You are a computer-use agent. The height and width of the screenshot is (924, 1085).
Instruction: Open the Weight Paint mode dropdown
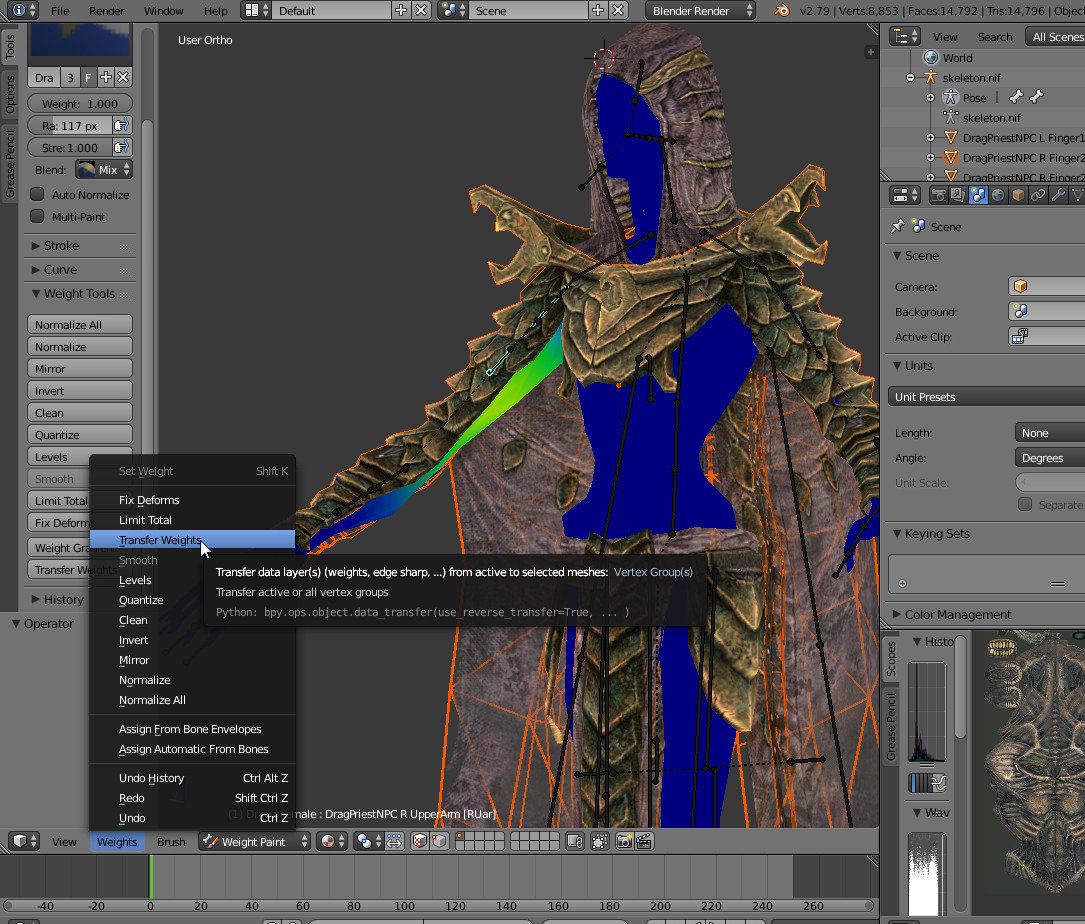point(255,842)
